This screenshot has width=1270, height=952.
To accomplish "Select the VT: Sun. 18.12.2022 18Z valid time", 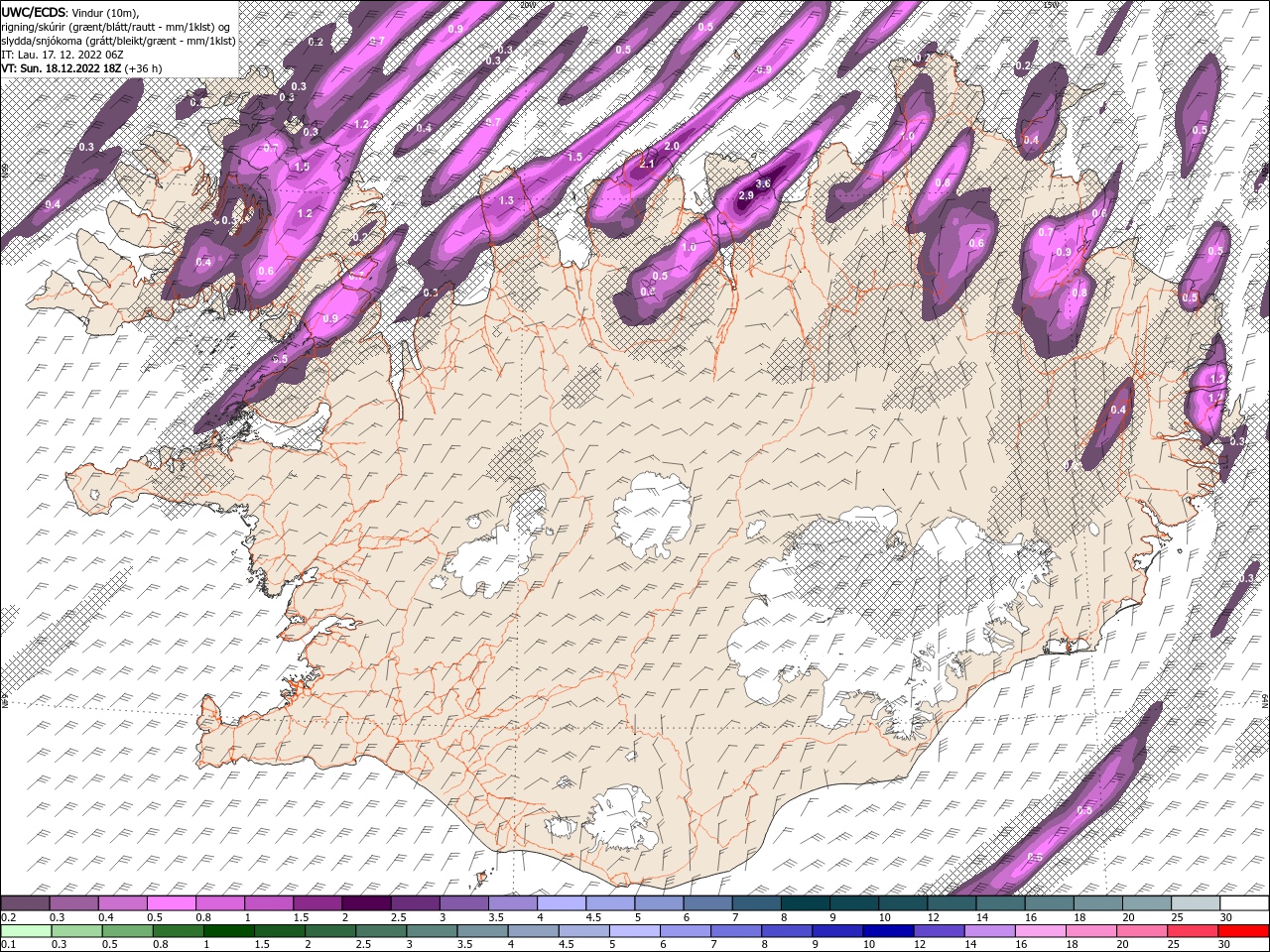I will click(x=62, y=68).
